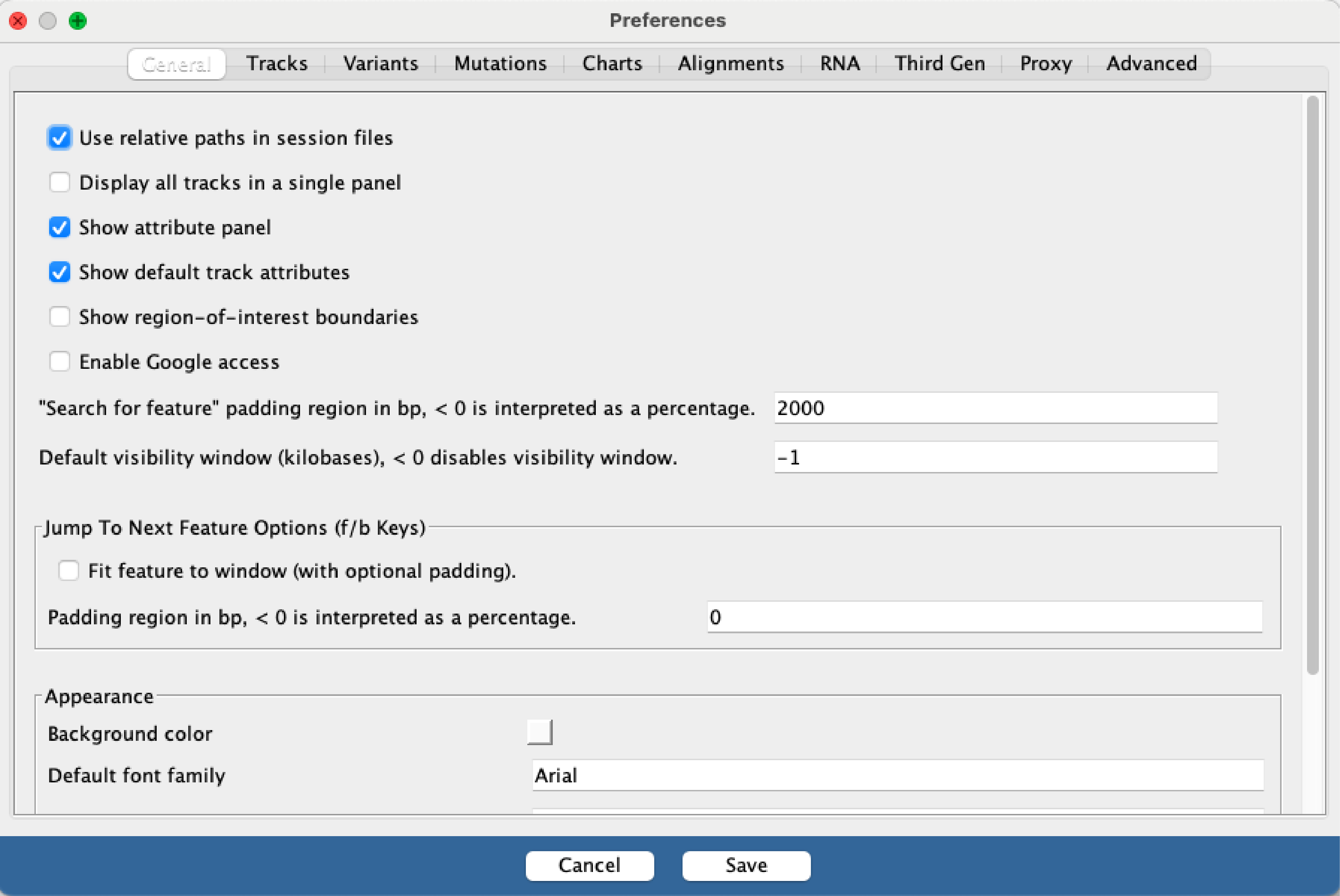
Task: Select the Mutations tab
Action: coord(500,63)
